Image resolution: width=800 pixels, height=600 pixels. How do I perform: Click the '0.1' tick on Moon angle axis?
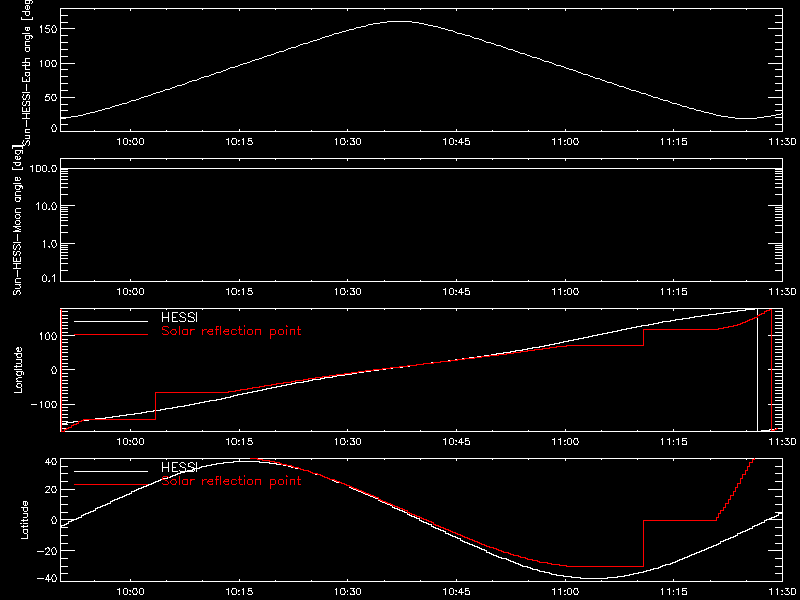coord(49,280)
